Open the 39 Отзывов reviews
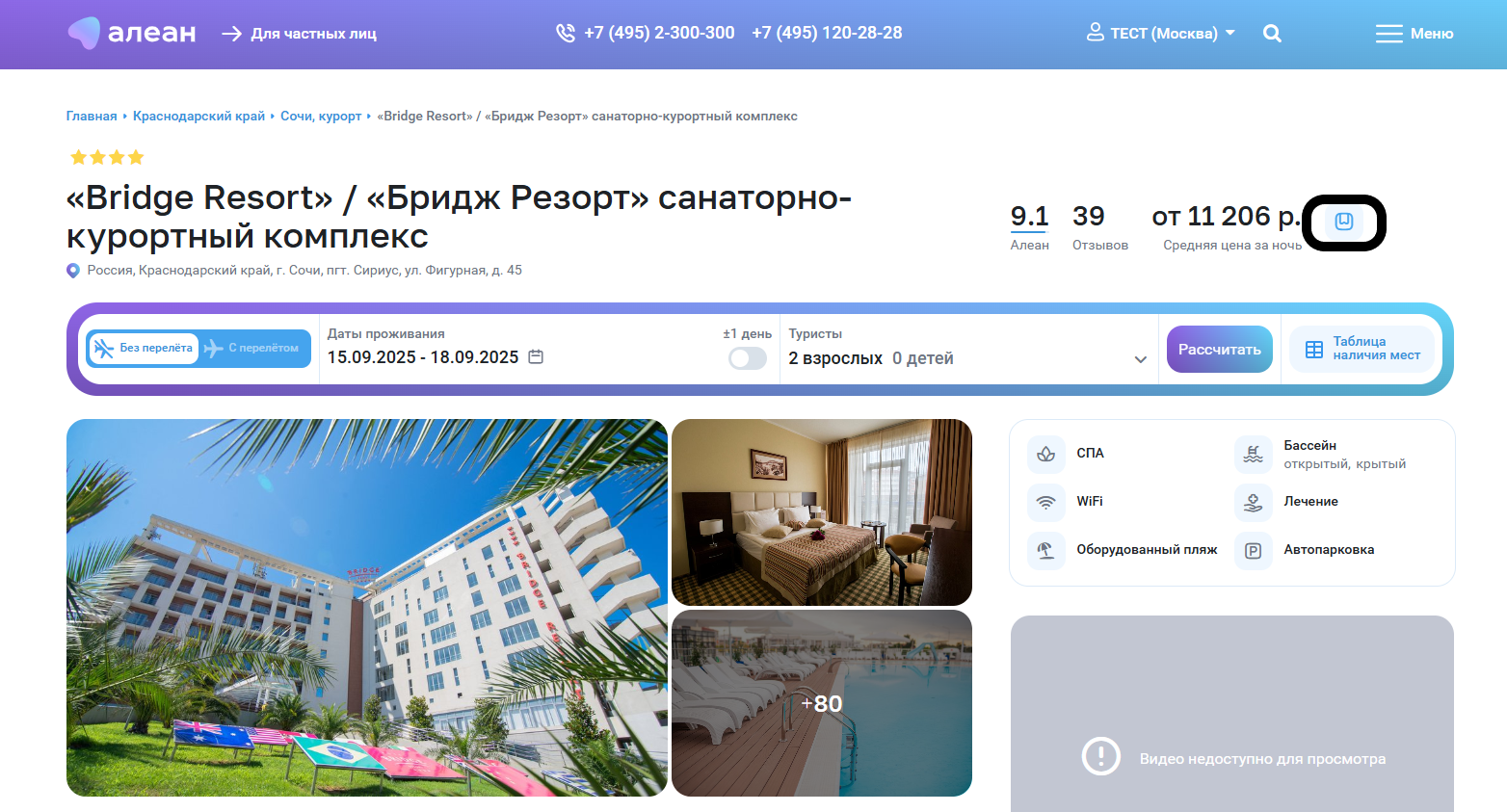The height and width of the screenshot is (812, 1507). click(x=1100, y=227)
